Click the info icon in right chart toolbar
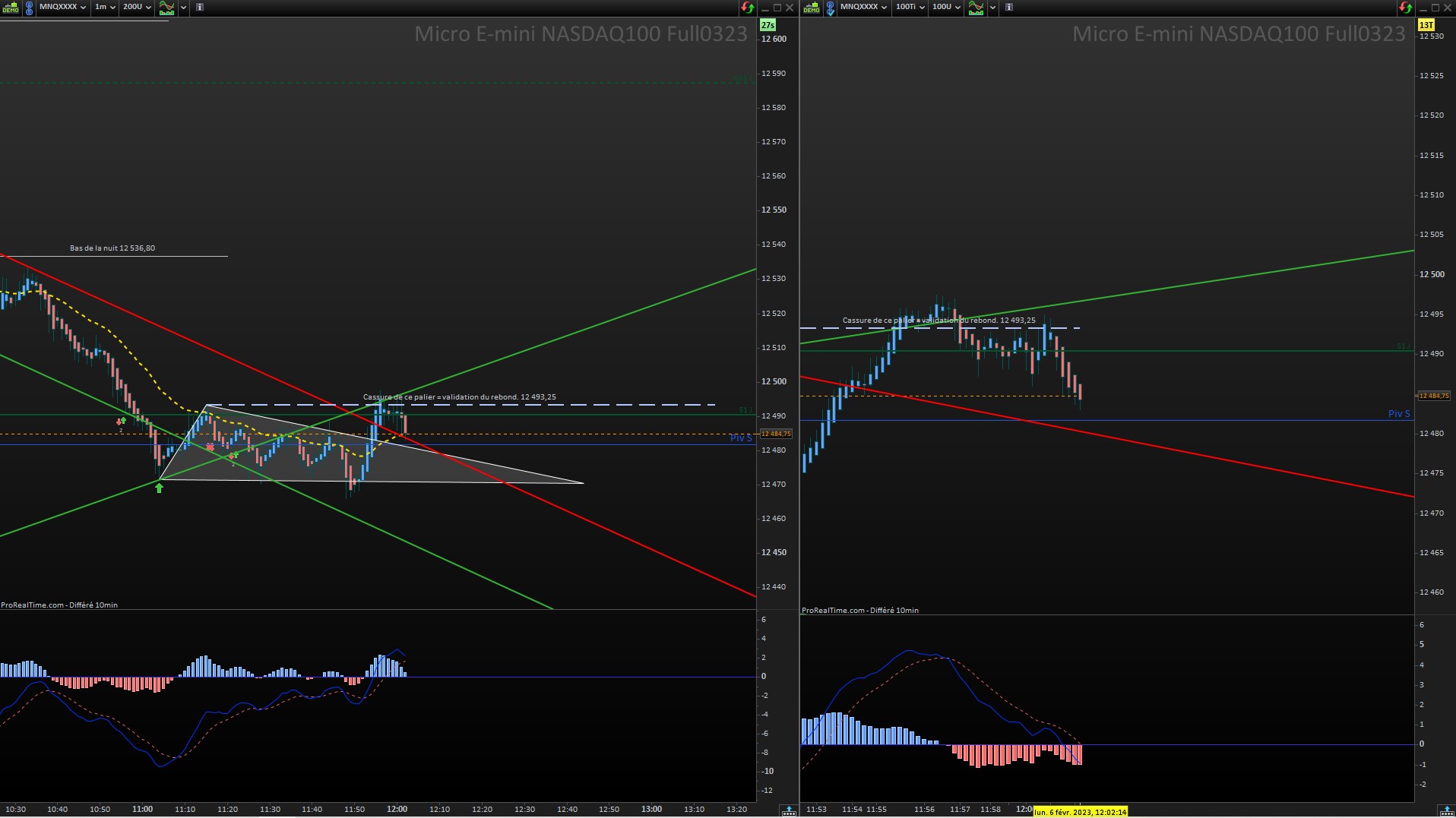This screenshot has height=818, width=1456. point(1009,7)
